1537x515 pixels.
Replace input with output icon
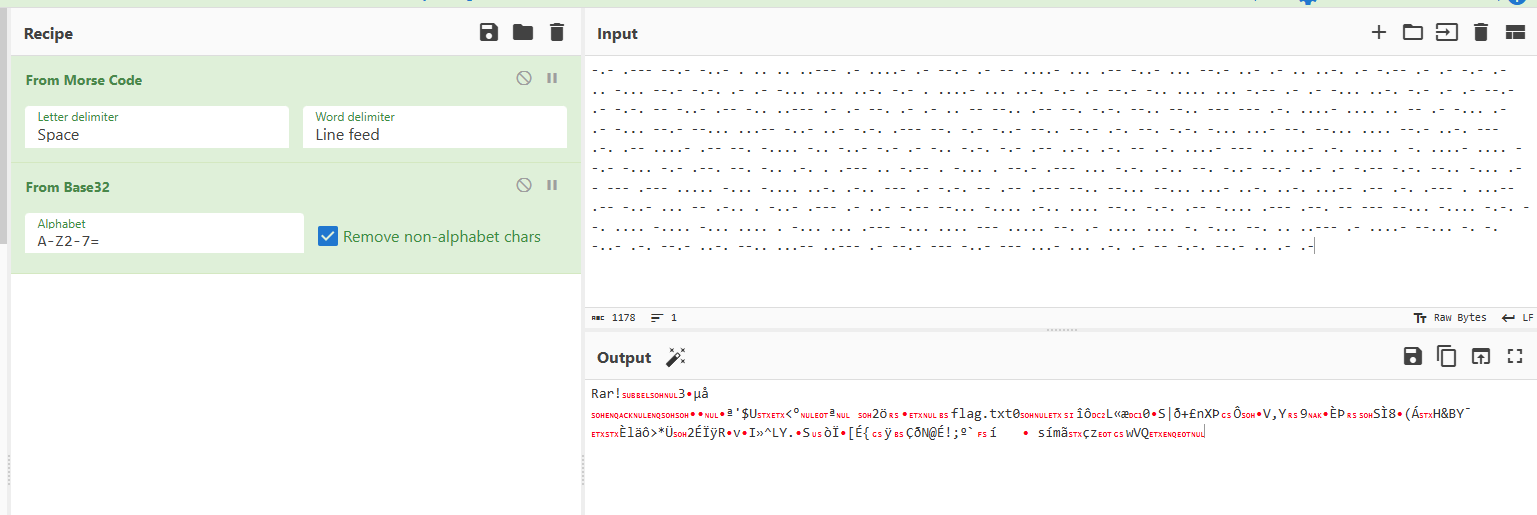[1480, 357]
